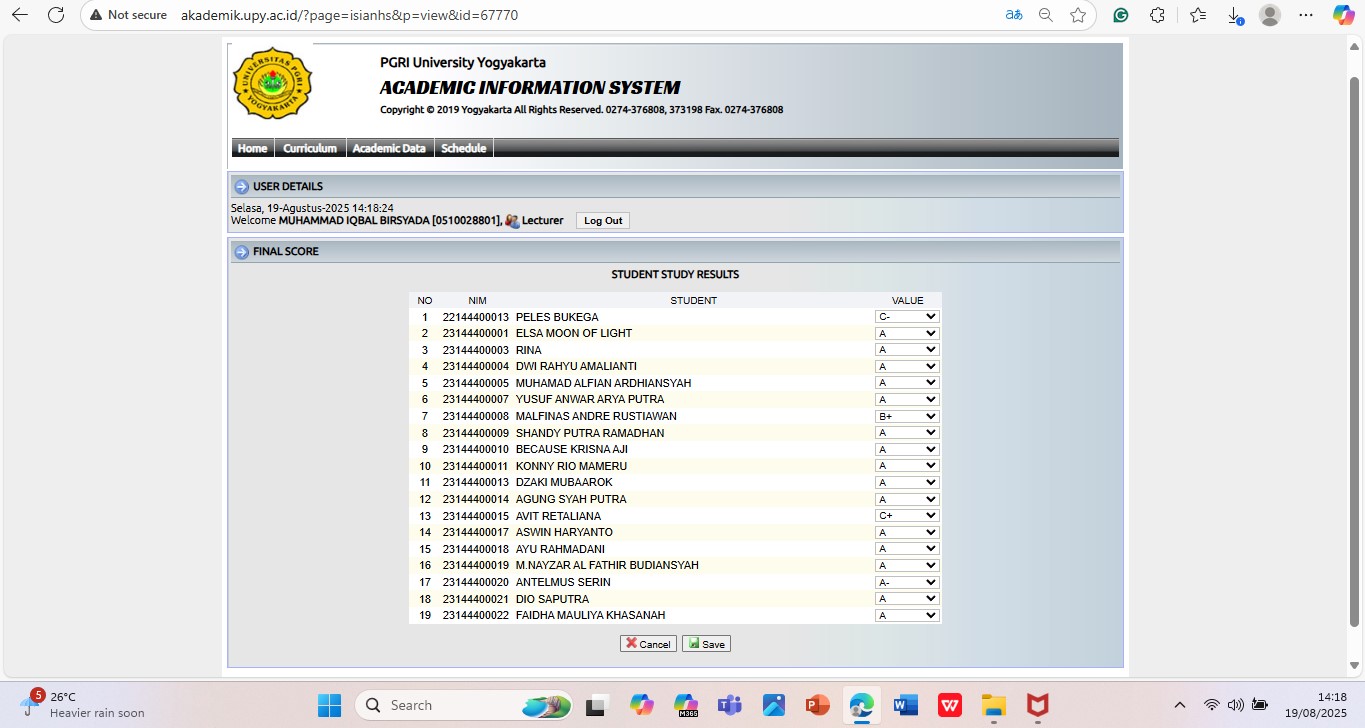Screen dimensions: 1365x728
Task: Open Microsoft Word from the taskbar
Action: point(906,705)
